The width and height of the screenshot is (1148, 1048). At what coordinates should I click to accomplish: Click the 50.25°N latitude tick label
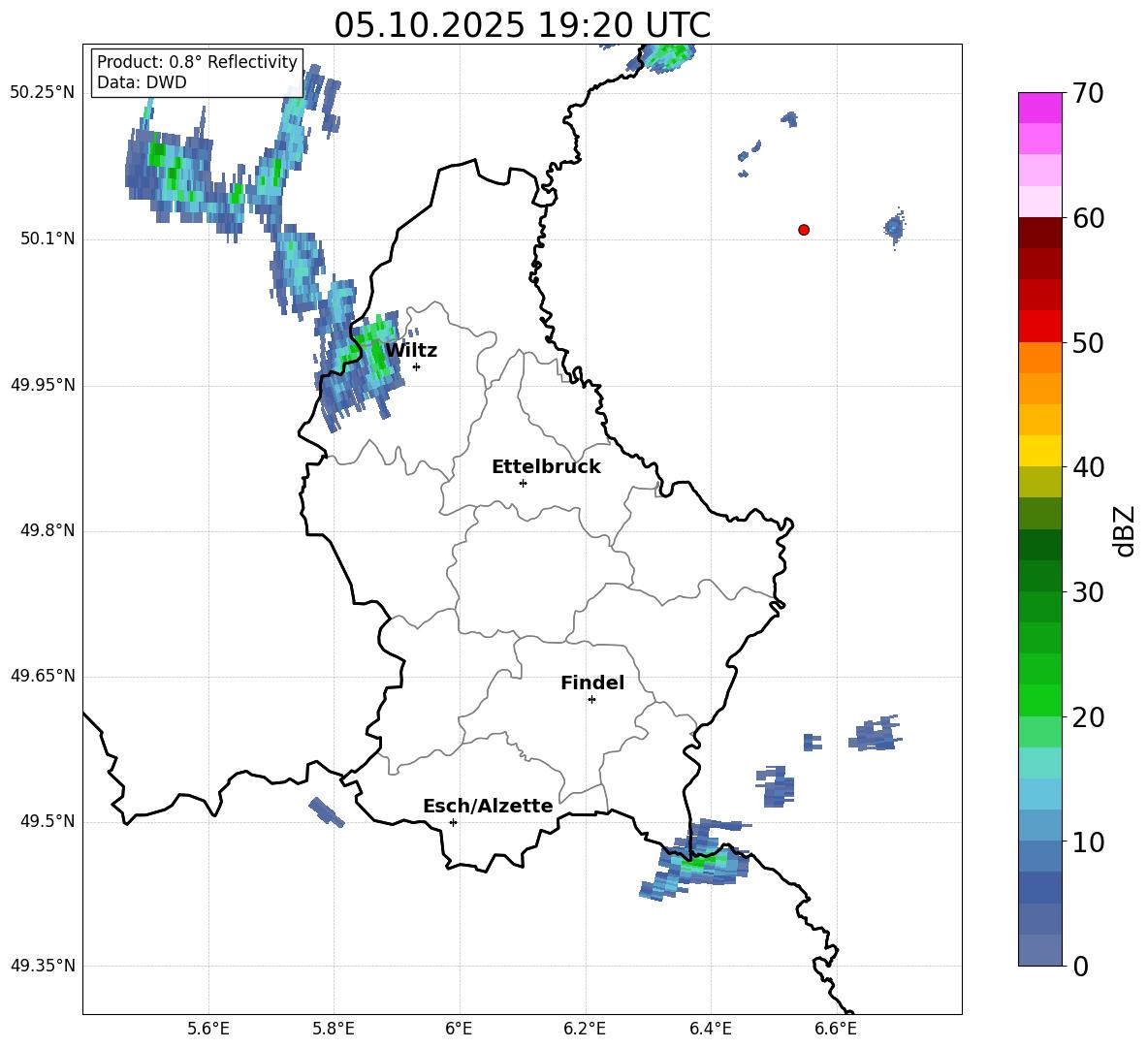tap(43, 93)
